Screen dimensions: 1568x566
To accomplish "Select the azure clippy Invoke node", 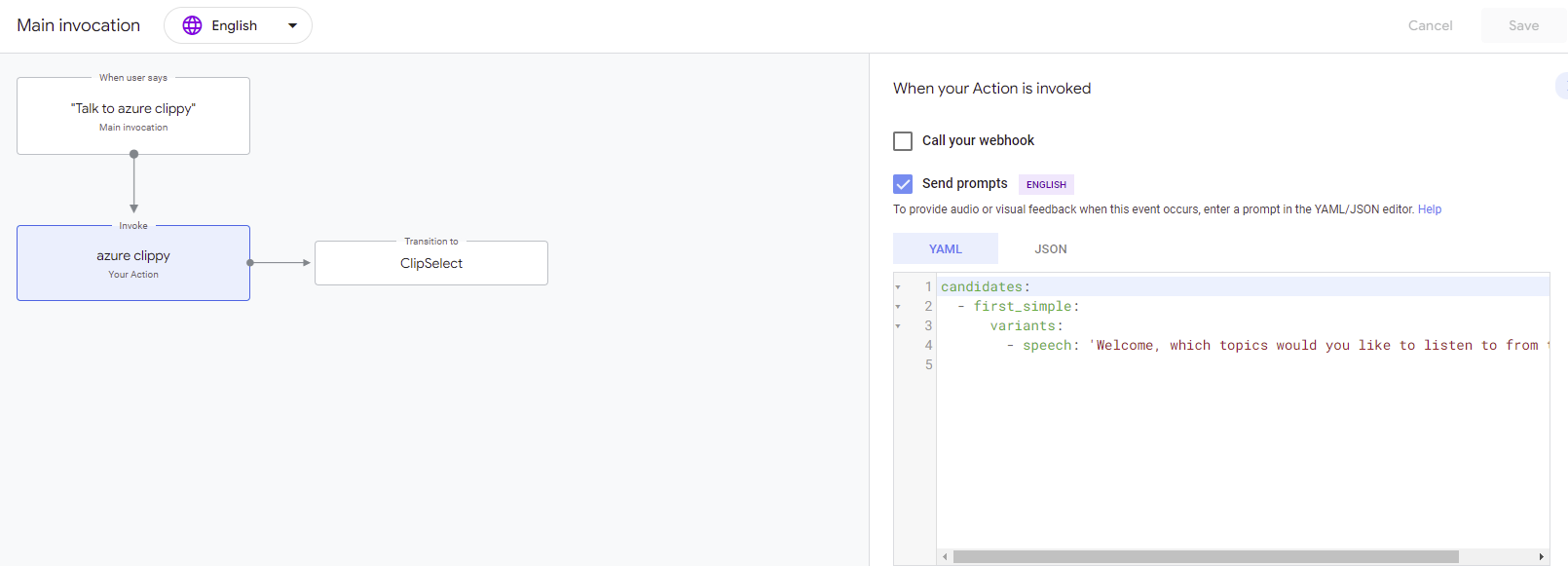I will click(x=133, y=263).
